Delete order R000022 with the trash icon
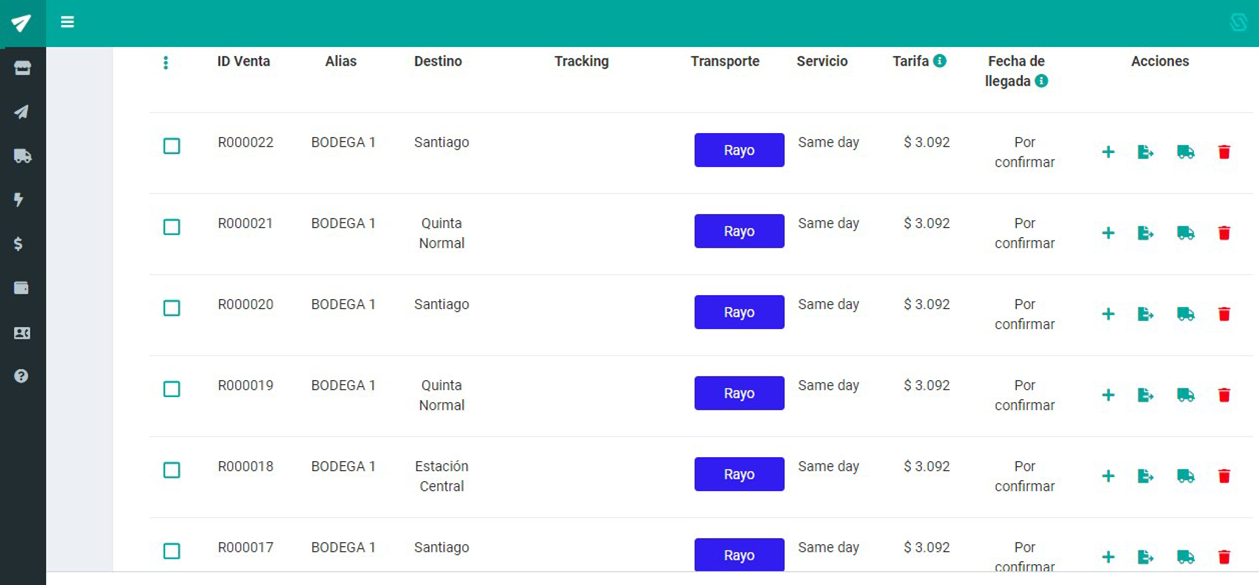Viewport: 1259px width, 585px height. click(1223, 152)
